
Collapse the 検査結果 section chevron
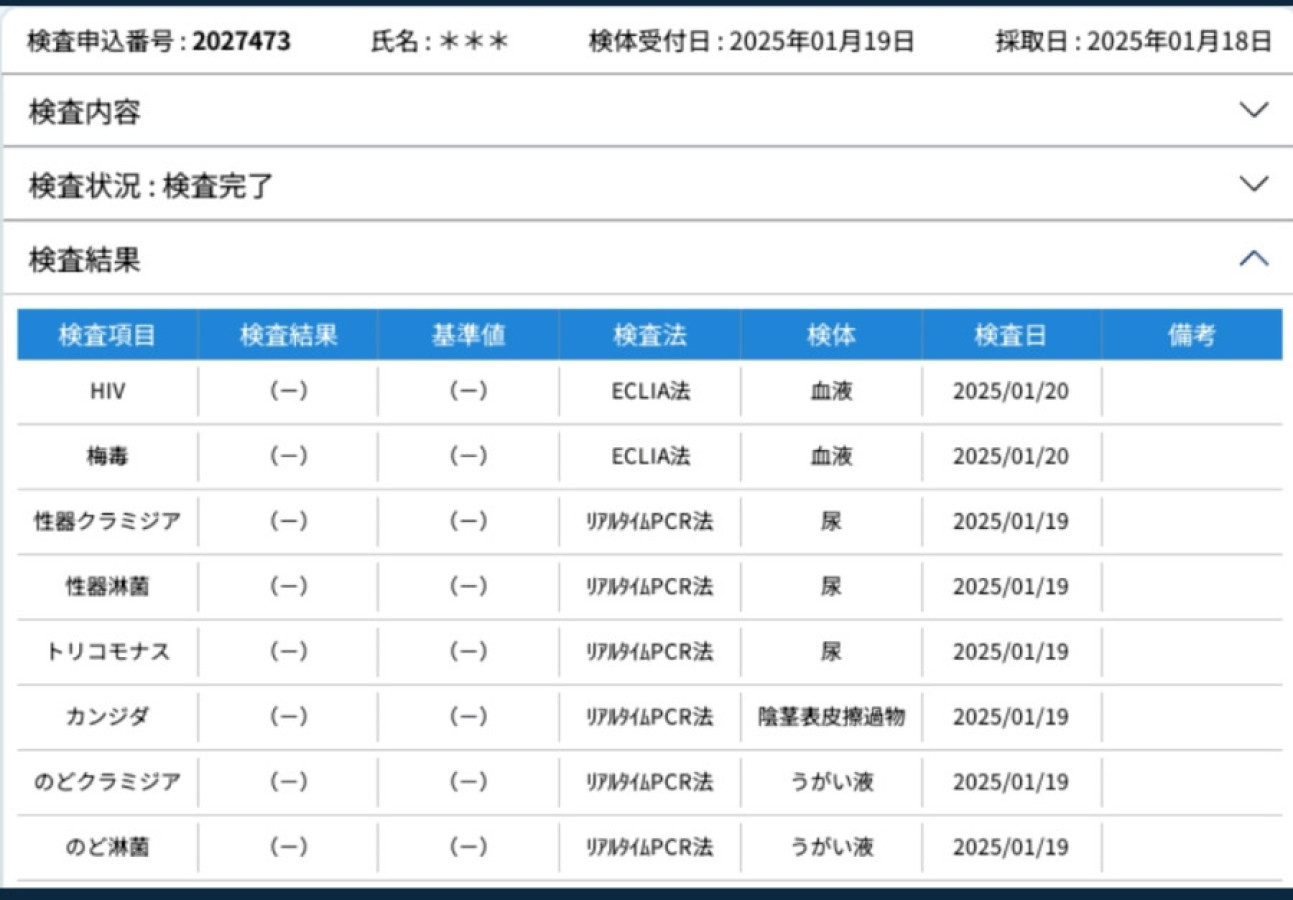pyautogui.click(x=1253, y=259)
